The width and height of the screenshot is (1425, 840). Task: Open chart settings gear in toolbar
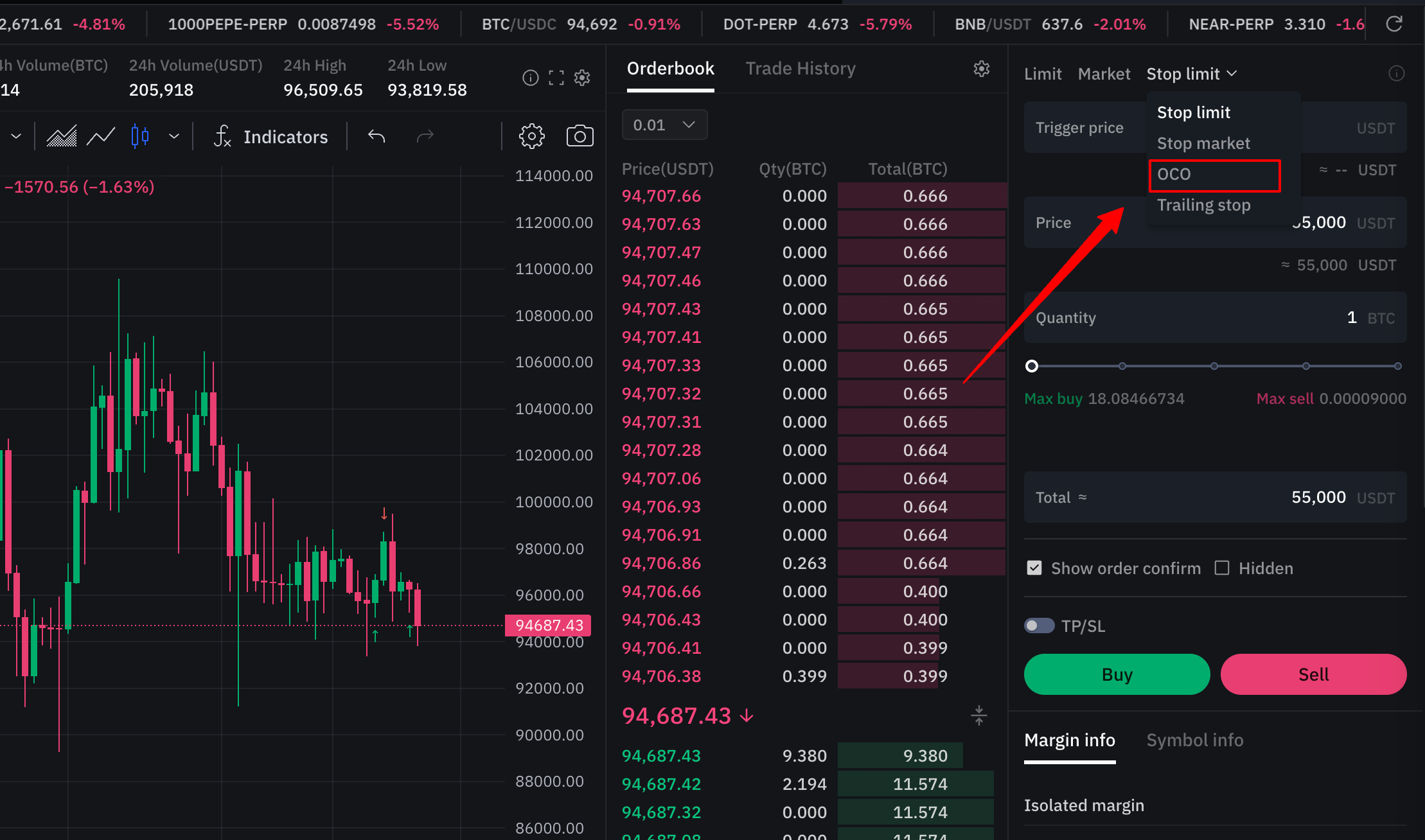[x=532, y=136]
